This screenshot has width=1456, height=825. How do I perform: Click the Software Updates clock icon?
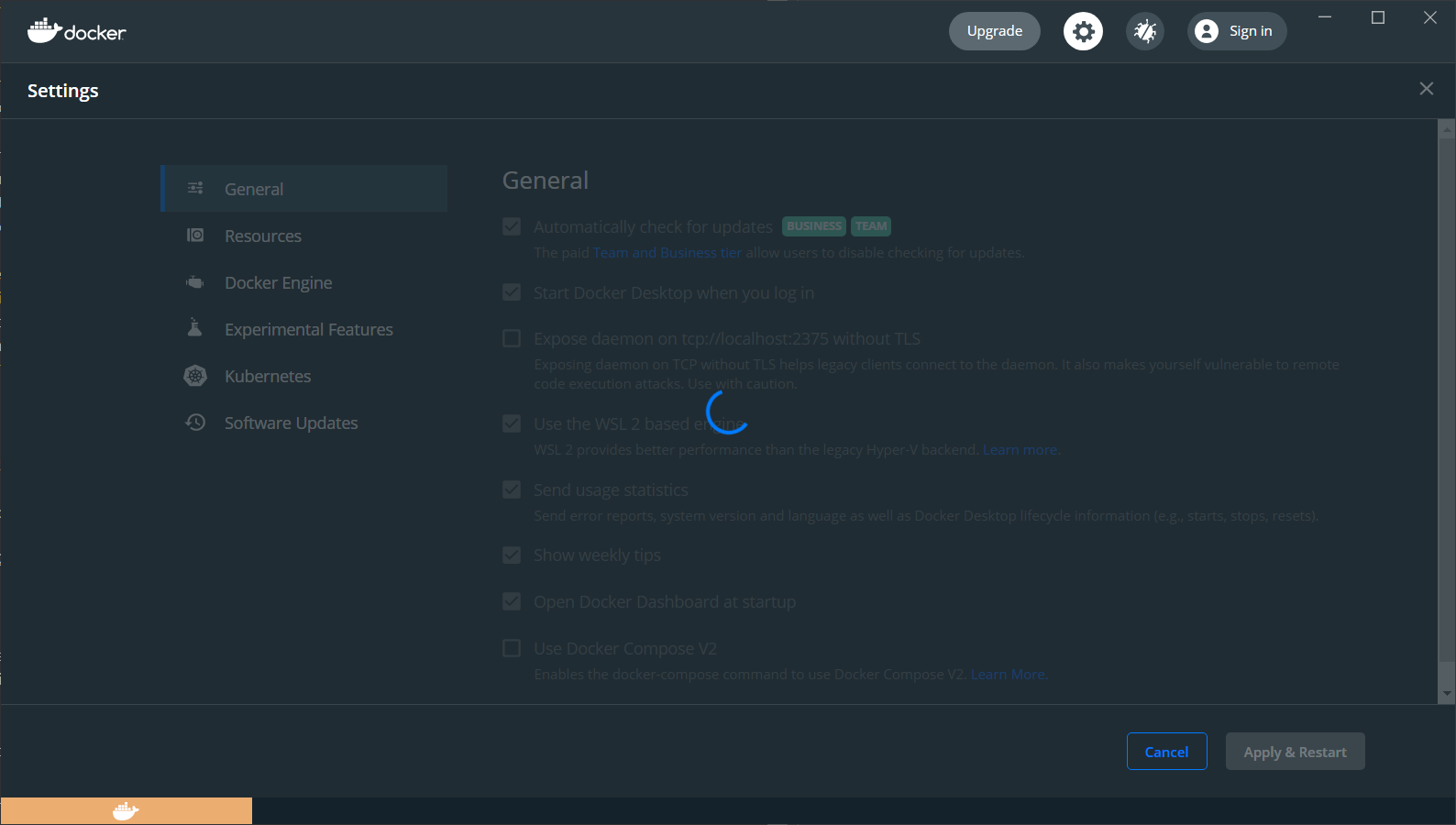[x=195, y=423]
